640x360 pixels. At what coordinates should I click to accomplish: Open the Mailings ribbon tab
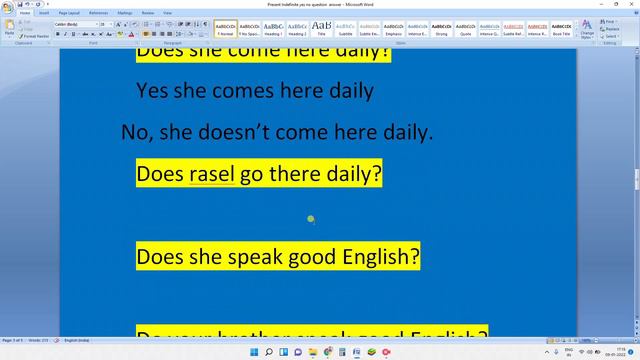click(124, 13)
